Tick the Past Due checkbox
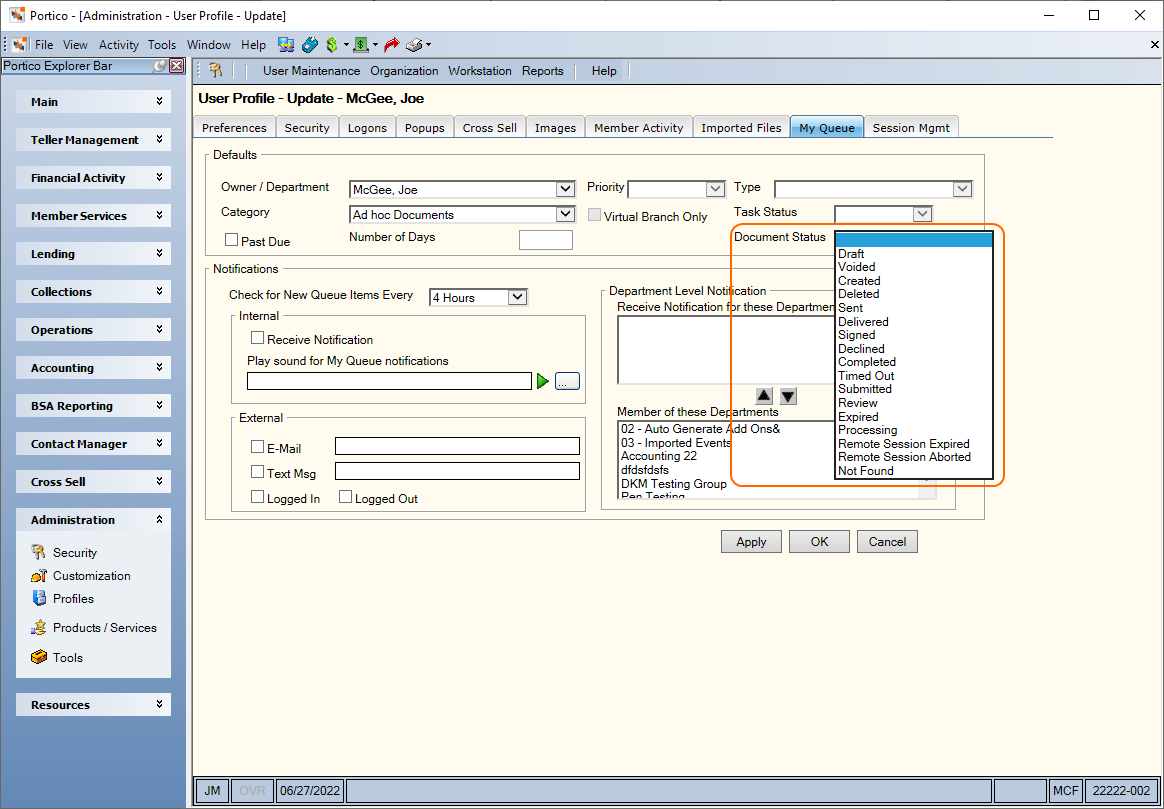The width and height of the screenshot is (1164, 809). 232,240
